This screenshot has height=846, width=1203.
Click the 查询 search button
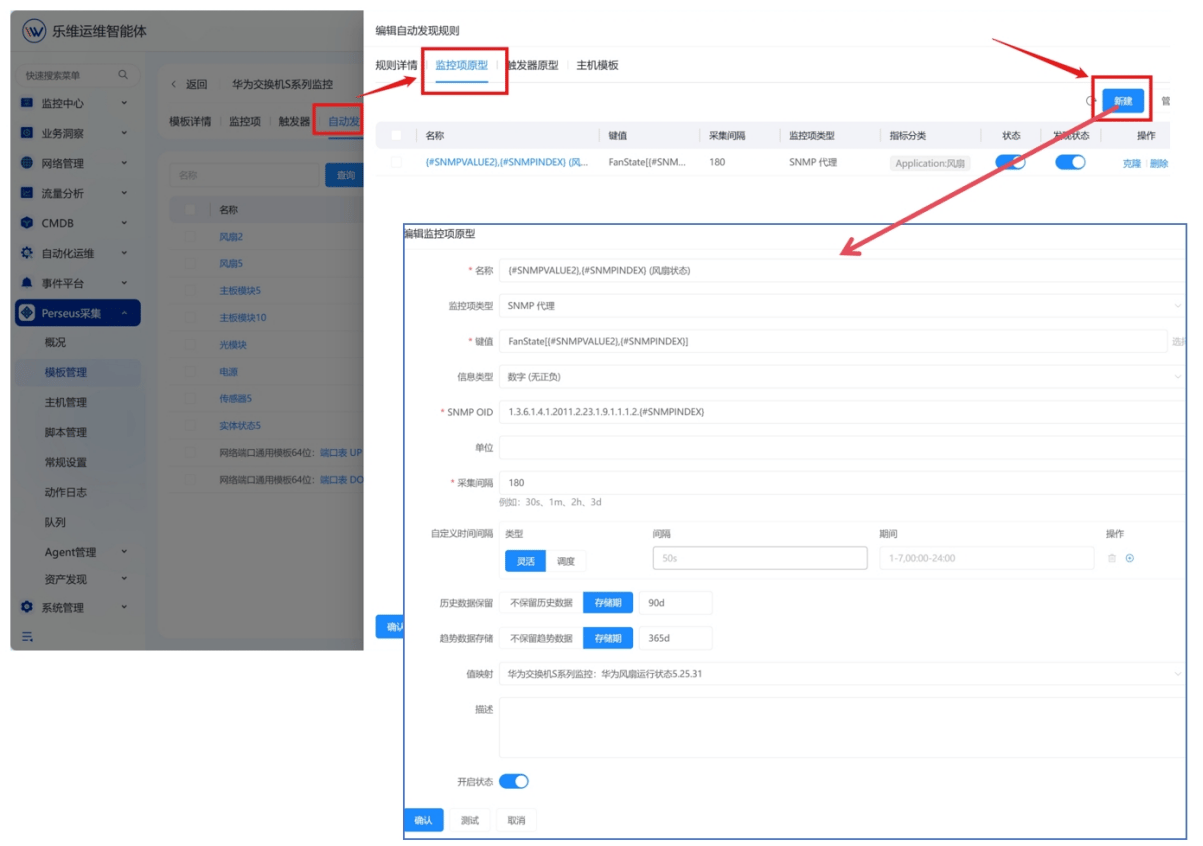tap(343, 175)
